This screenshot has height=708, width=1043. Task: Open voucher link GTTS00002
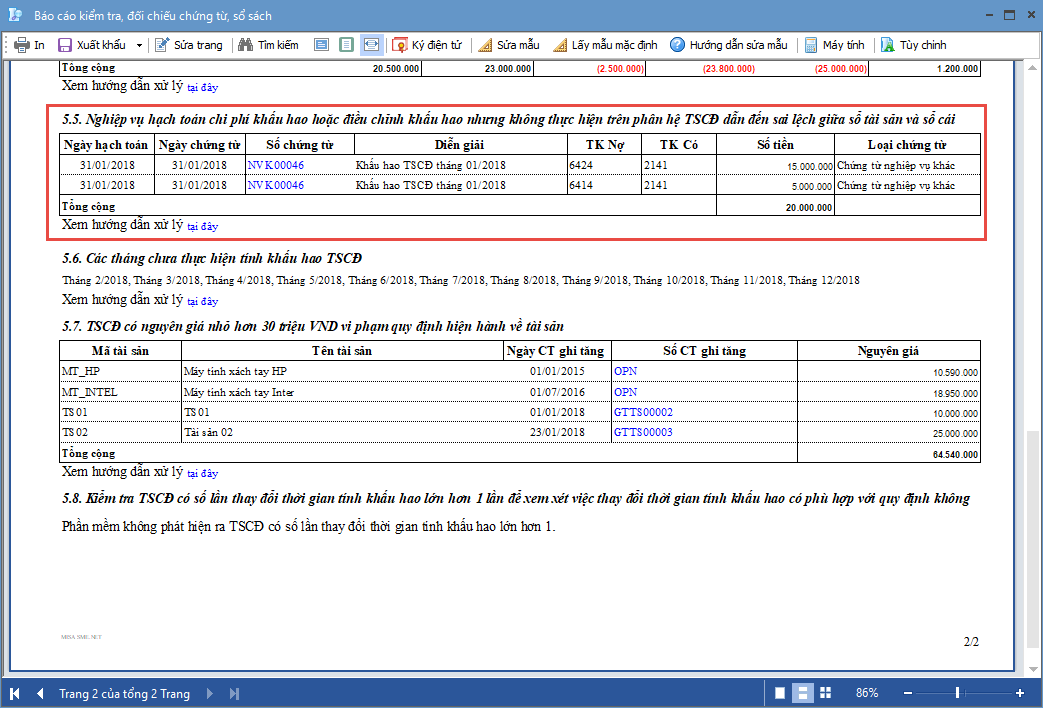pos(643,412)
